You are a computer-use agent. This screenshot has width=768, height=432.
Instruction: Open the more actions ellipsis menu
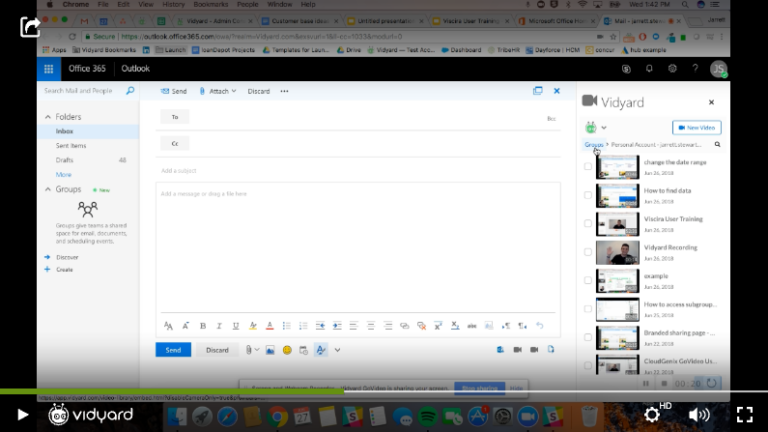(x=285, y=91)
